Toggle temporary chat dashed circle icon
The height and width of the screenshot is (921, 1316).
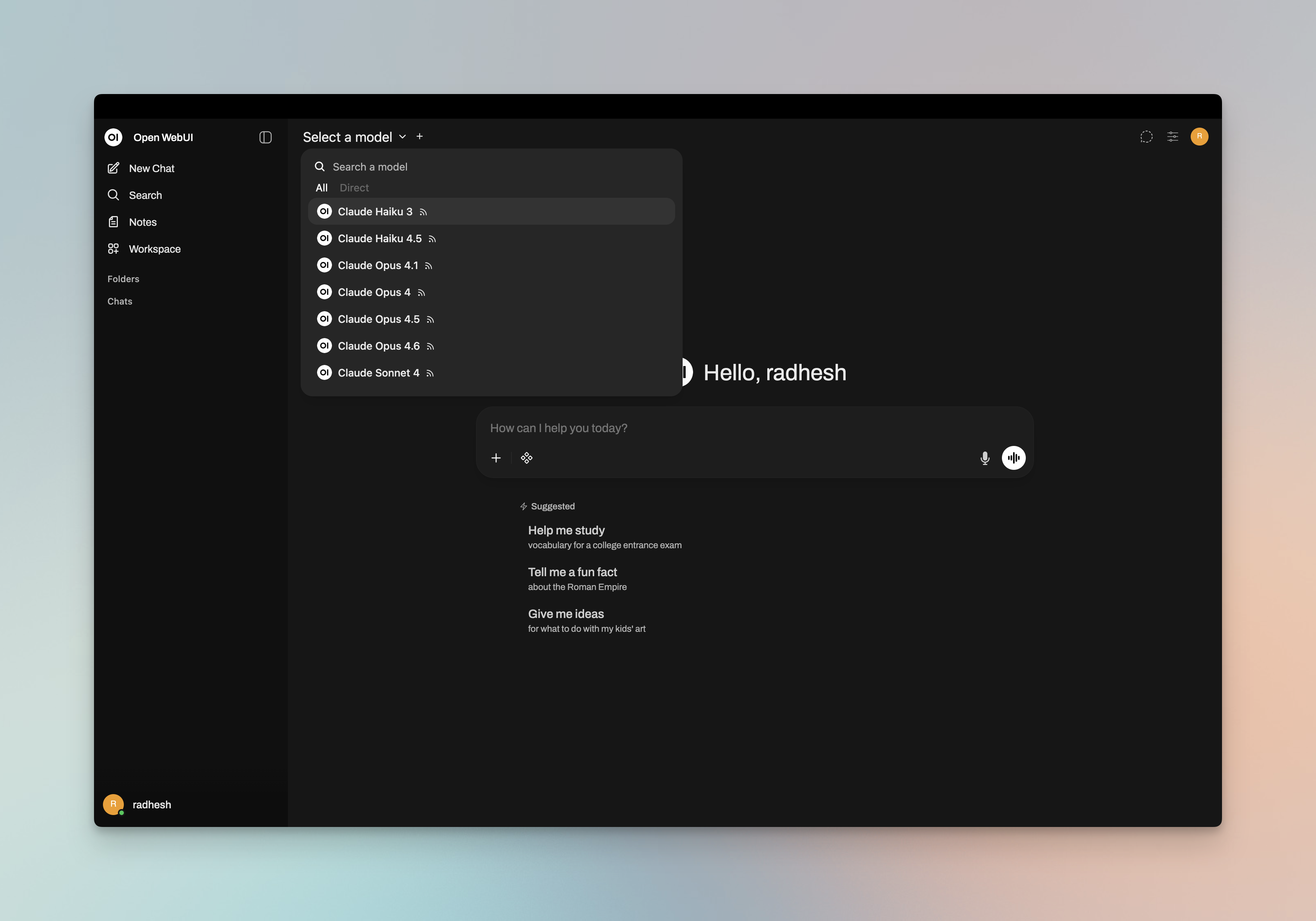pos(1146,137)
